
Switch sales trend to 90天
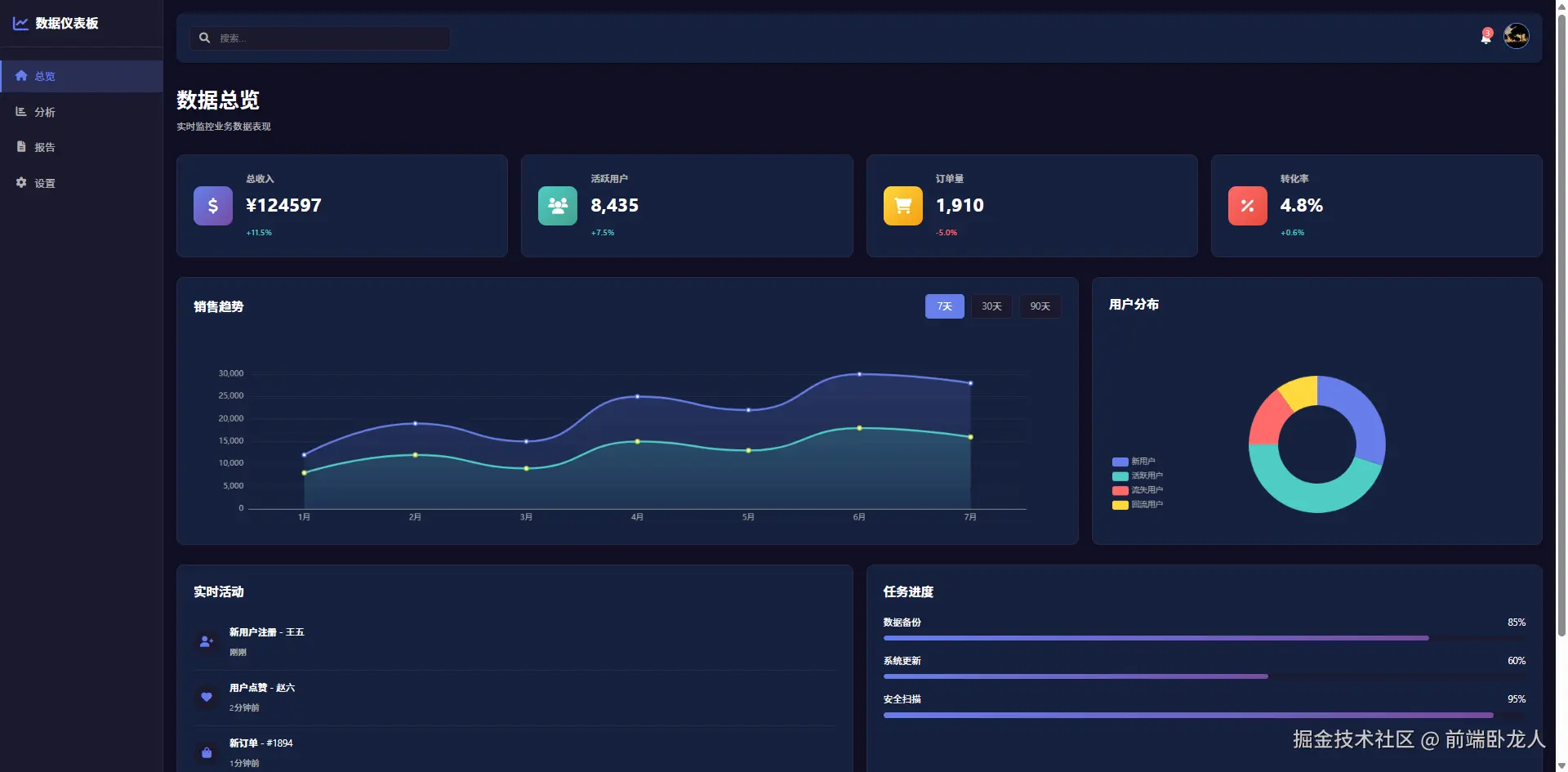tap(1040, 306)
